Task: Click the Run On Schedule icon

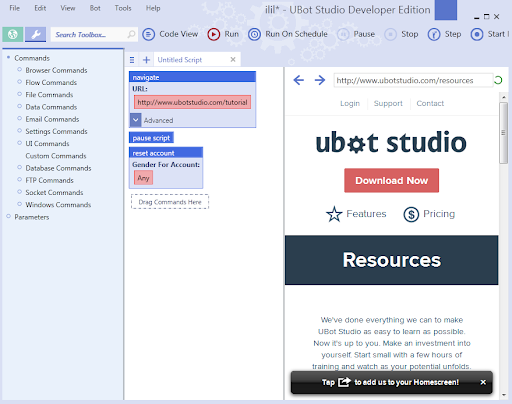Action: [254, 34]
